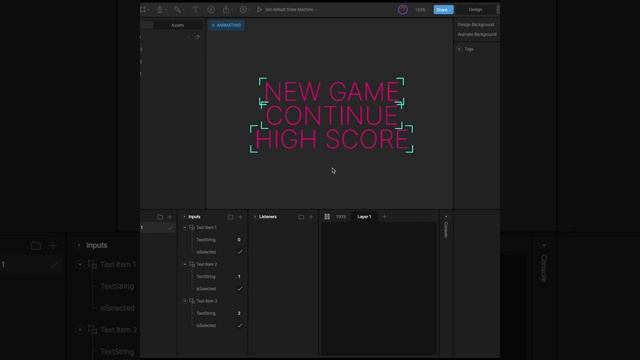Collapse the Inputs panel header arrow
Image resolution: width=640 pixels, height=360 pixels.
pyautogui.click(x=184, y=217)
